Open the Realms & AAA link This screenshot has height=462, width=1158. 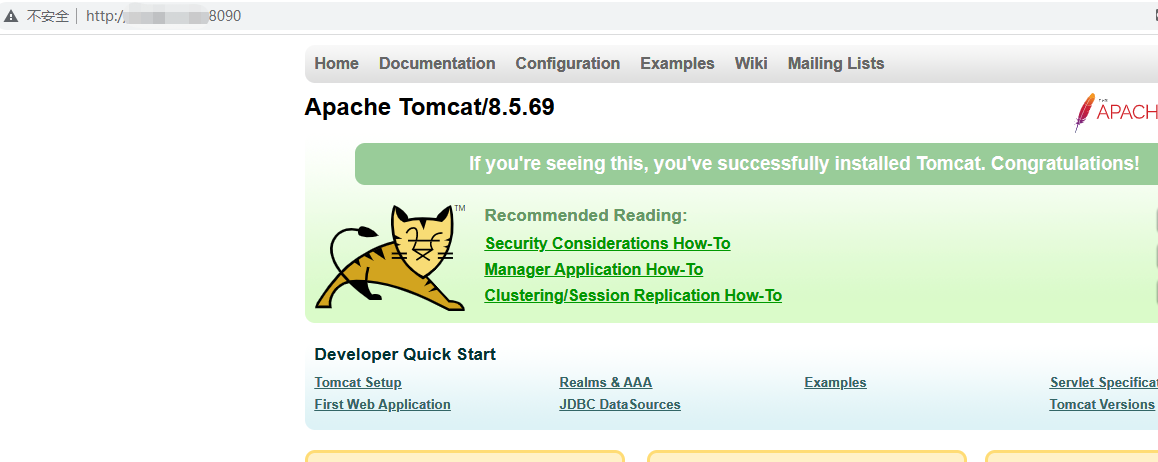coord(606,383)
